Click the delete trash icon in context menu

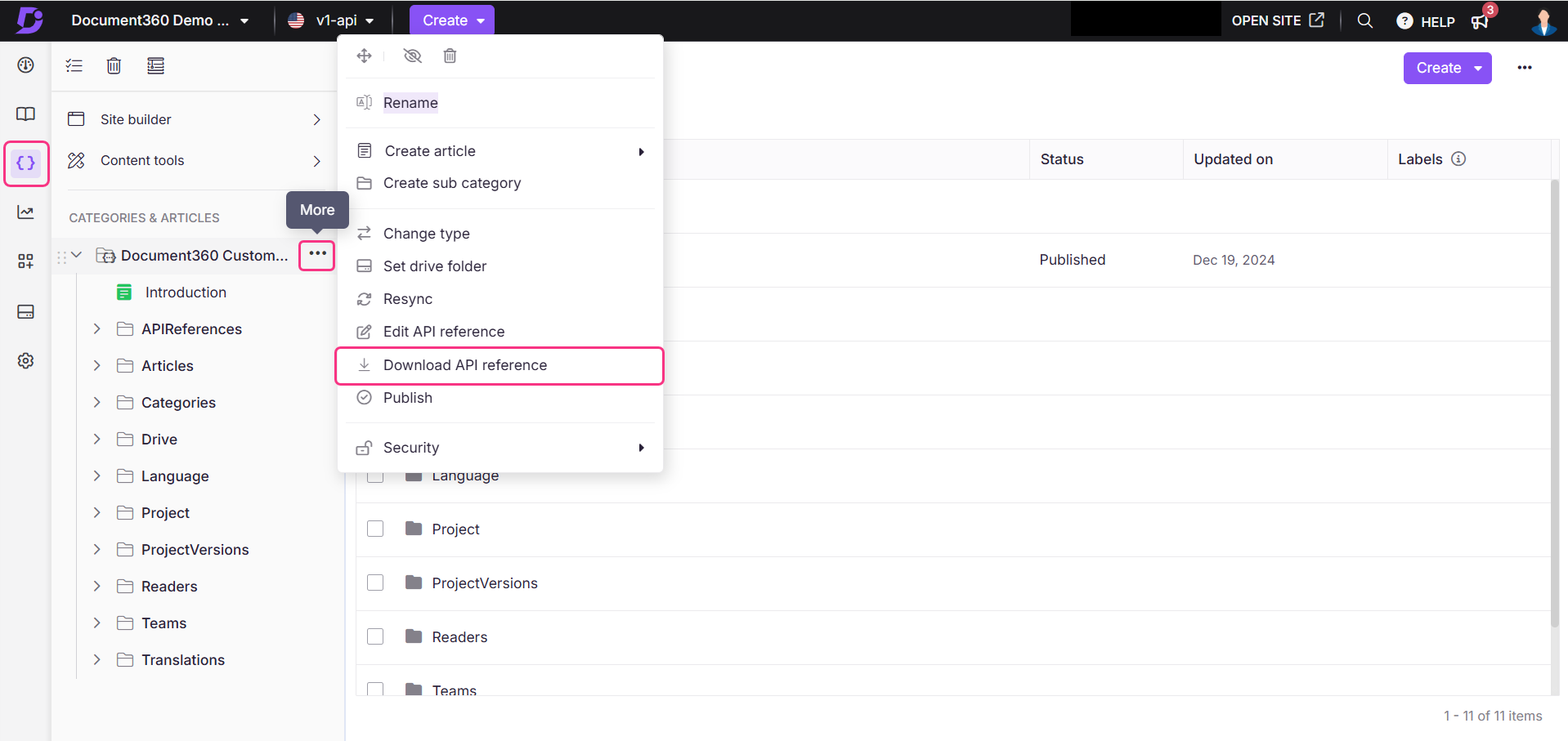450,56
